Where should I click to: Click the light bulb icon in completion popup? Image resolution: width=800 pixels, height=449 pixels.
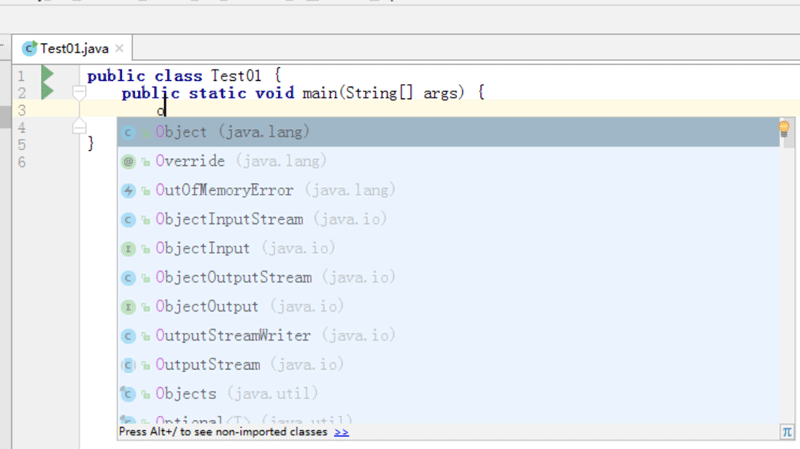[784, 129]
